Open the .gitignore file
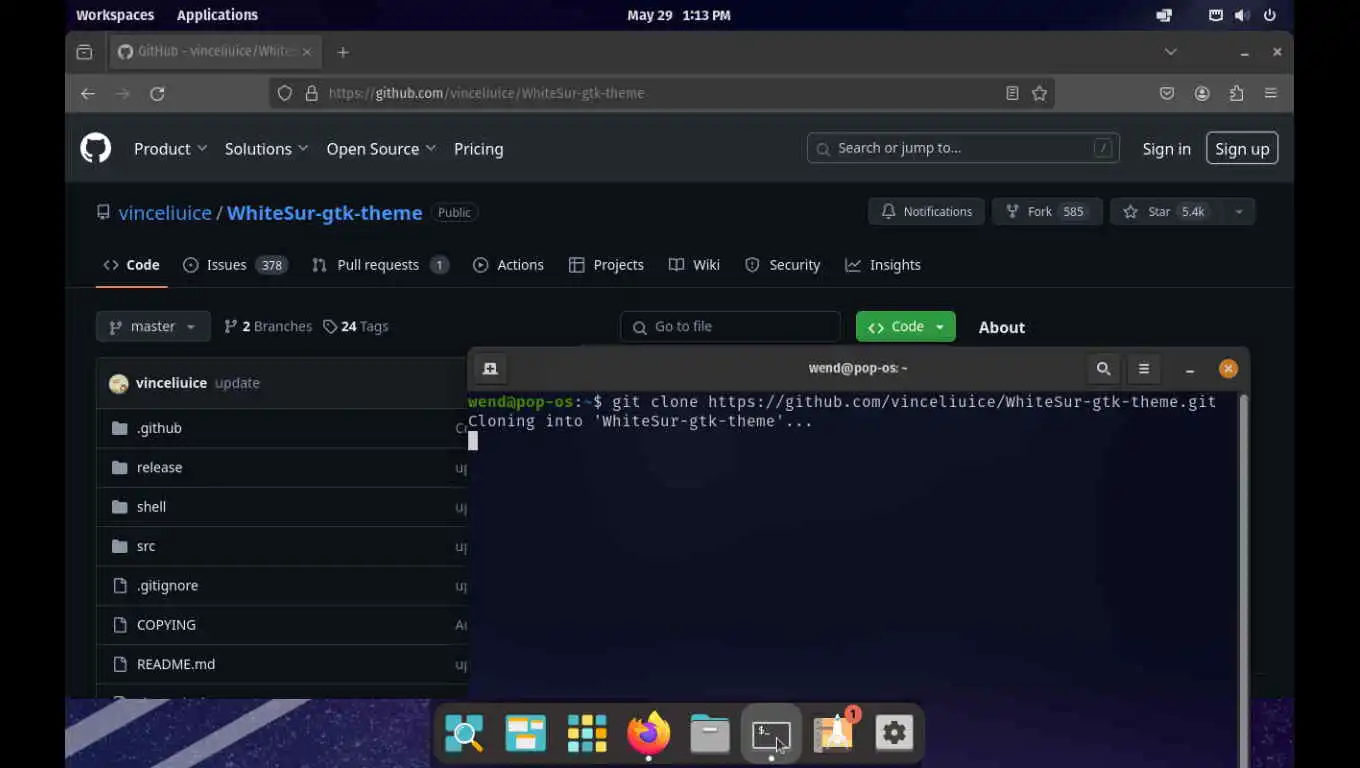 pos(167,585)
